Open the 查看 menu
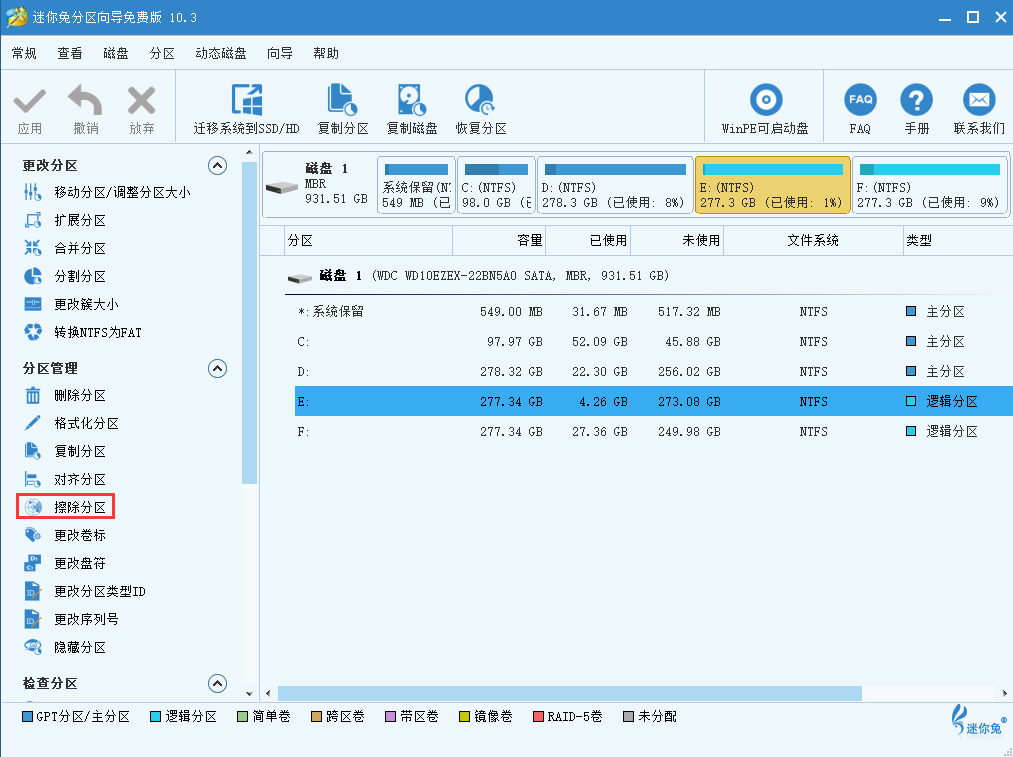1013x757 pixels. coord(70,54)
